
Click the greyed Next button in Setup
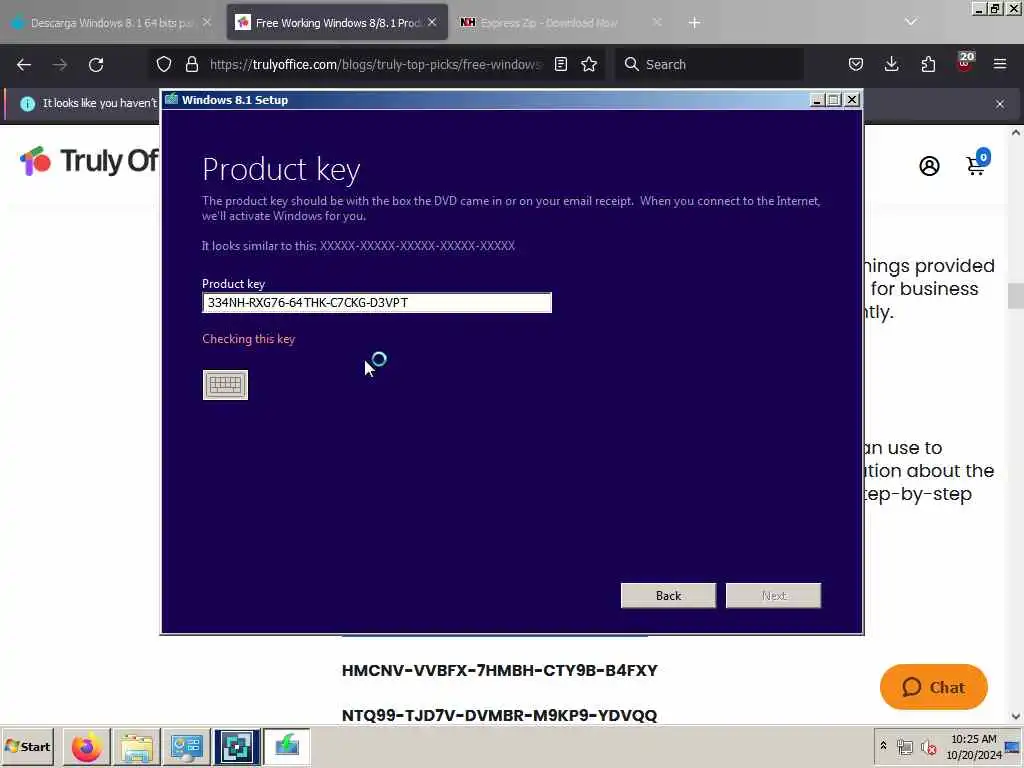coord(773,596)
